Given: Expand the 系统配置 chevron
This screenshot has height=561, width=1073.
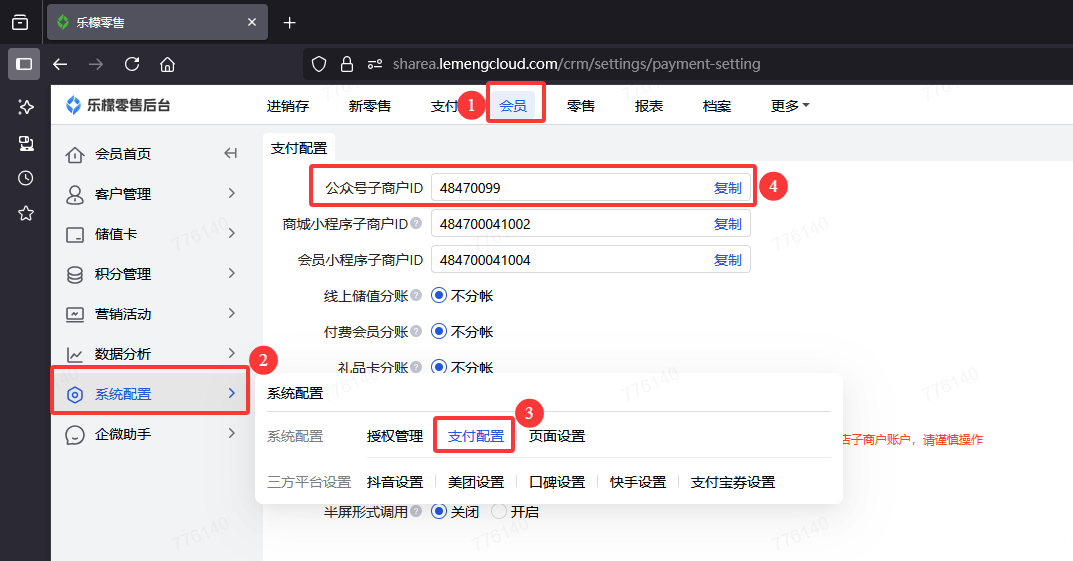Looking at the screenshot, I should click(231, 393).
